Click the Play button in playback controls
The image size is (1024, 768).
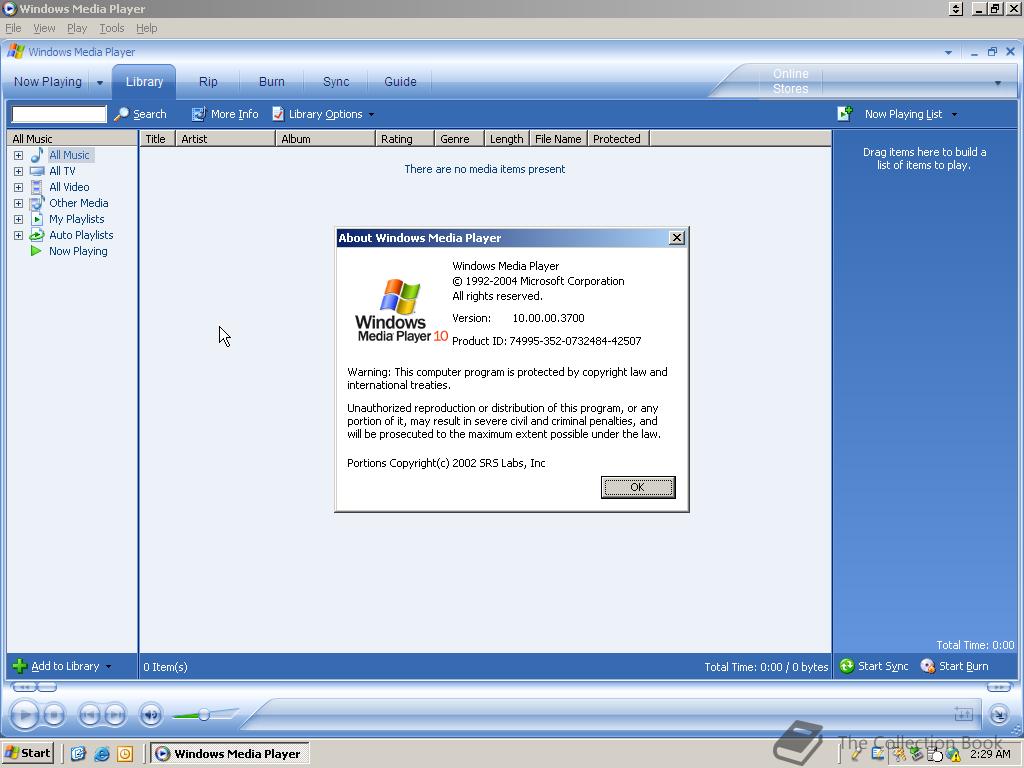coord(25,714)
